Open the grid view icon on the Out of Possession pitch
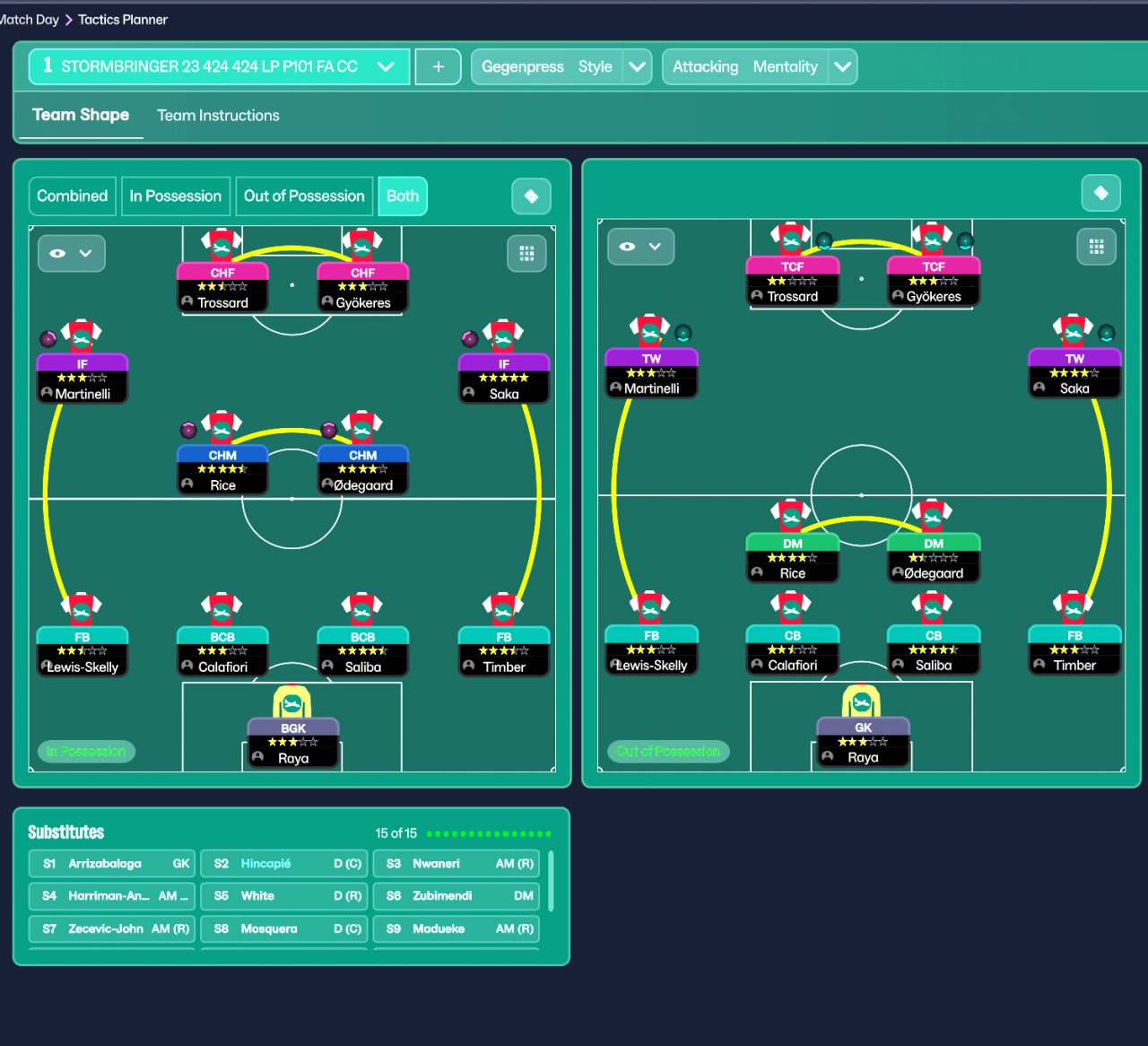Screen dimensions: 1148x1046 click(x=1096, y=247)
